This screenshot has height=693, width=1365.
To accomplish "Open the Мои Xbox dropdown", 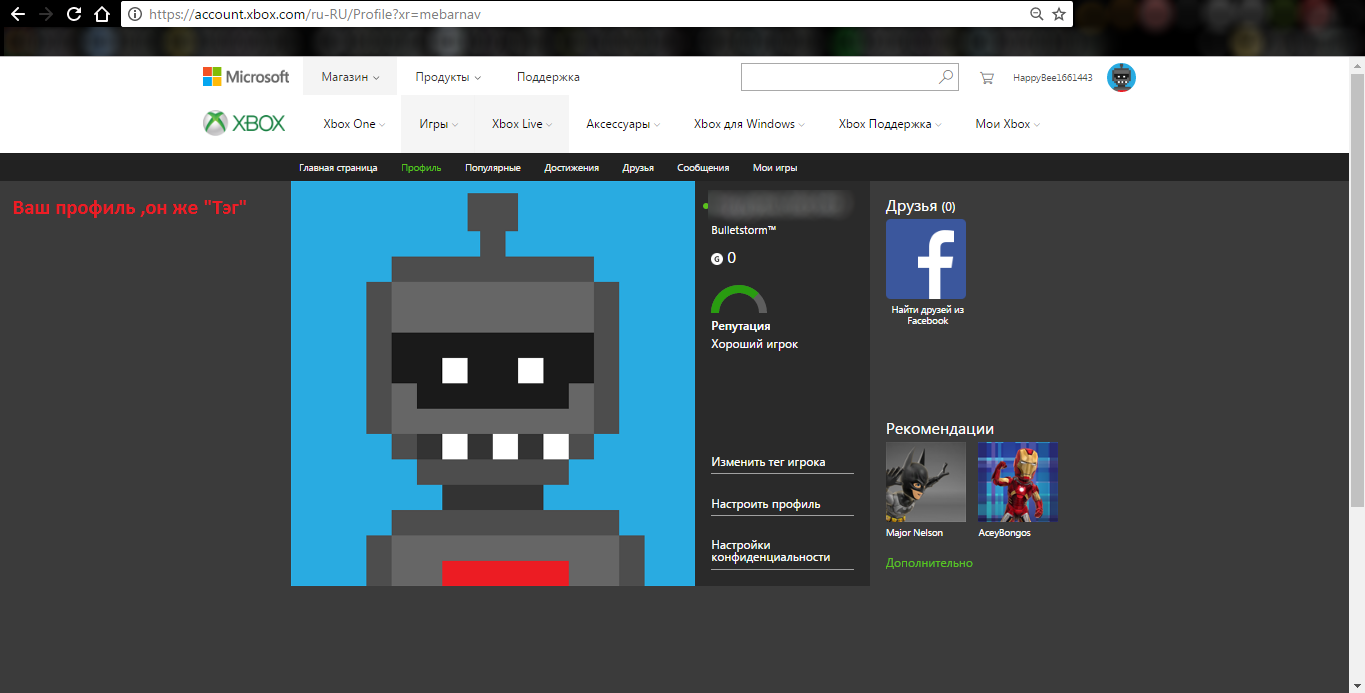I will (1007, 124).
